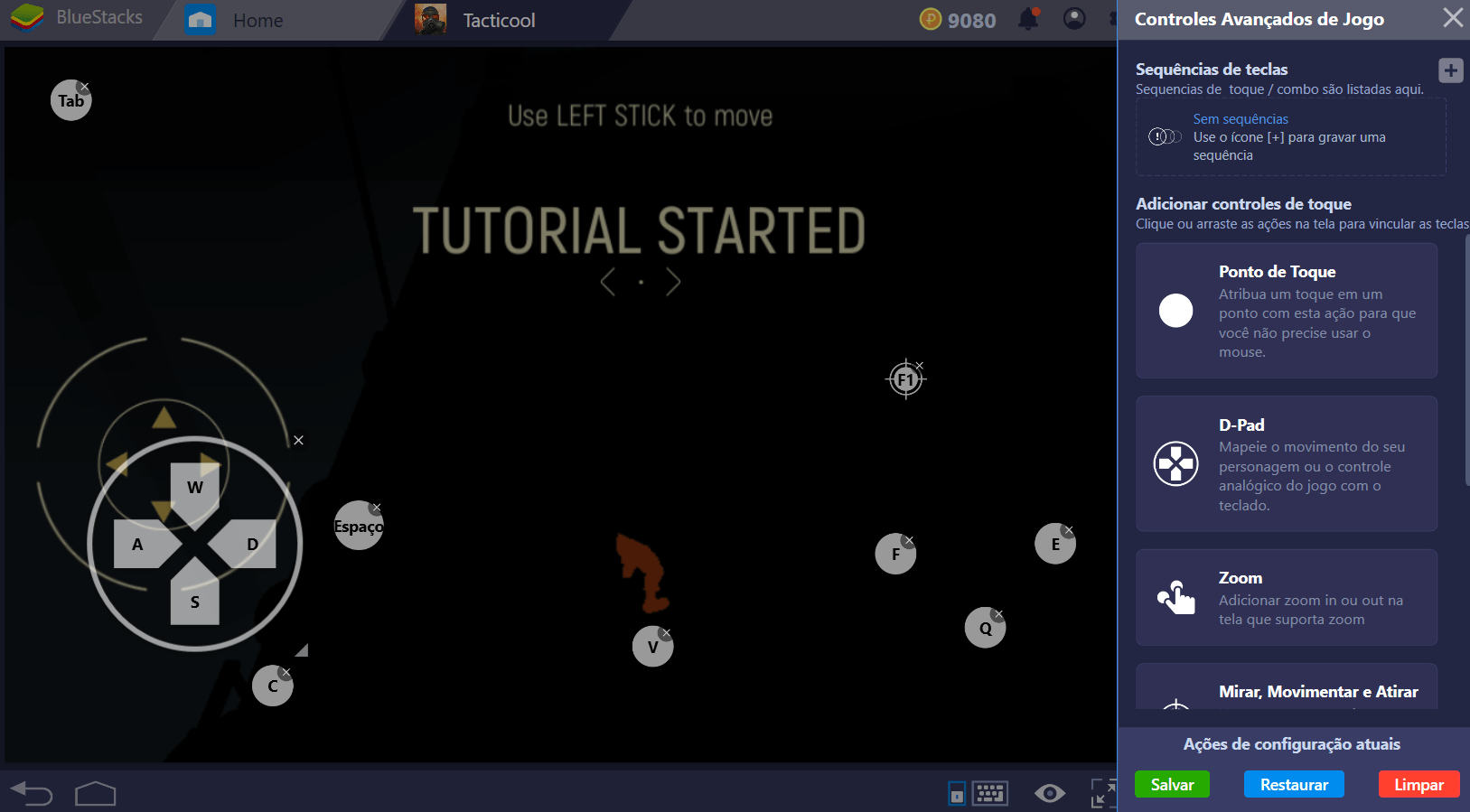Click the F key binding
1470x812 pixels.
896,554
